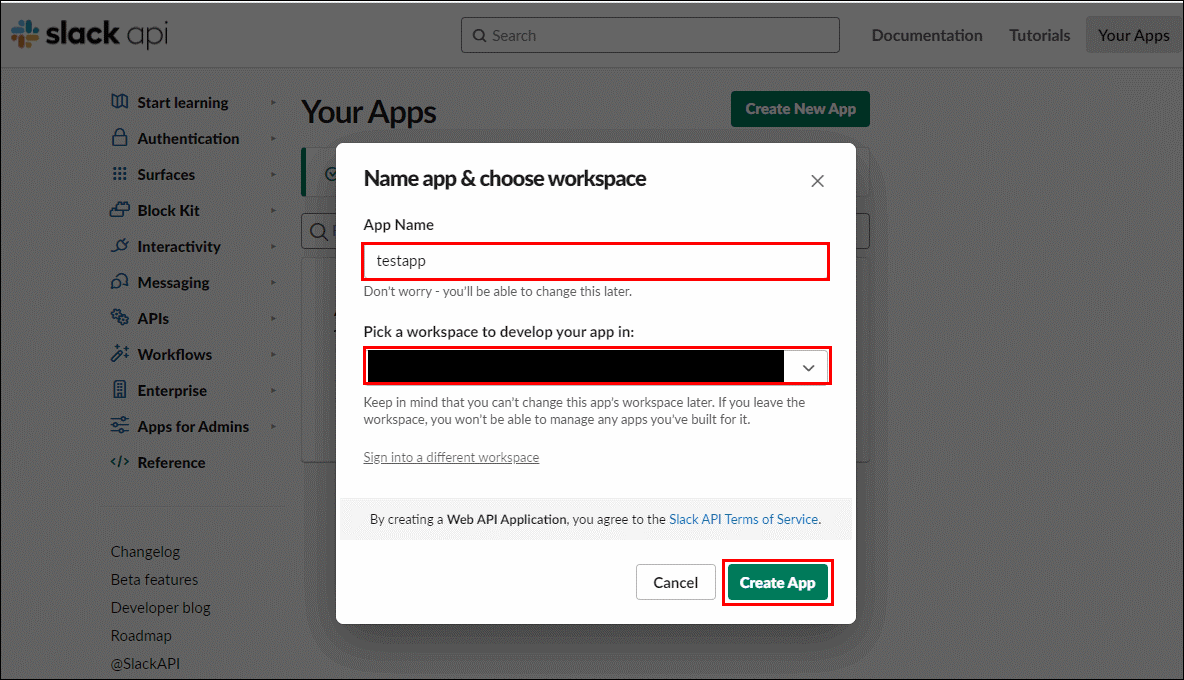The image size is (1184, 680).
Task: Expand the Surfaces section arrow
Action: click(273, 174)
